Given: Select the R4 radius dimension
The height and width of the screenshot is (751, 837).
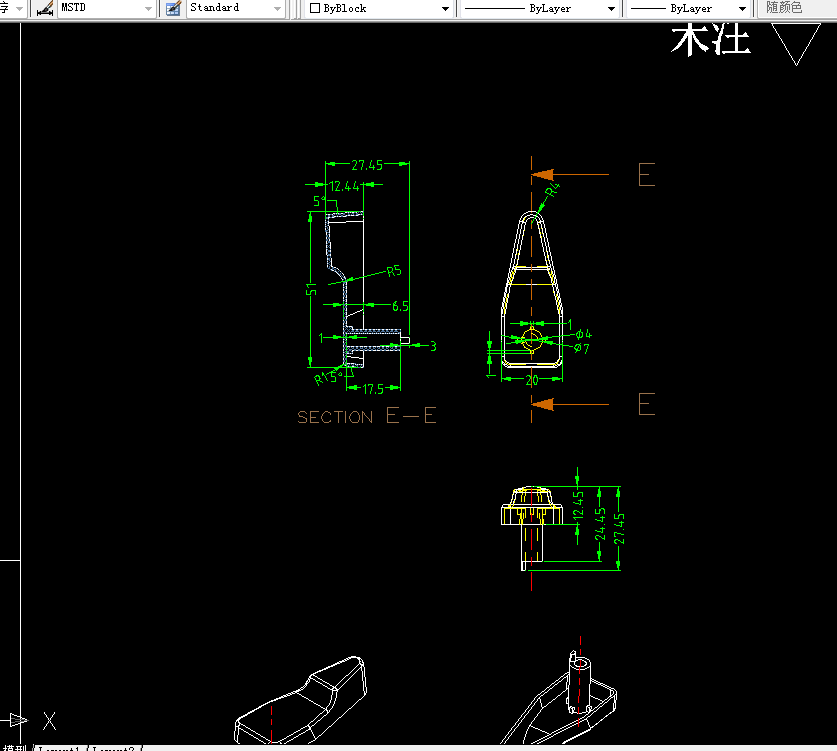Looking at the screenshot, I should point(553,190).
